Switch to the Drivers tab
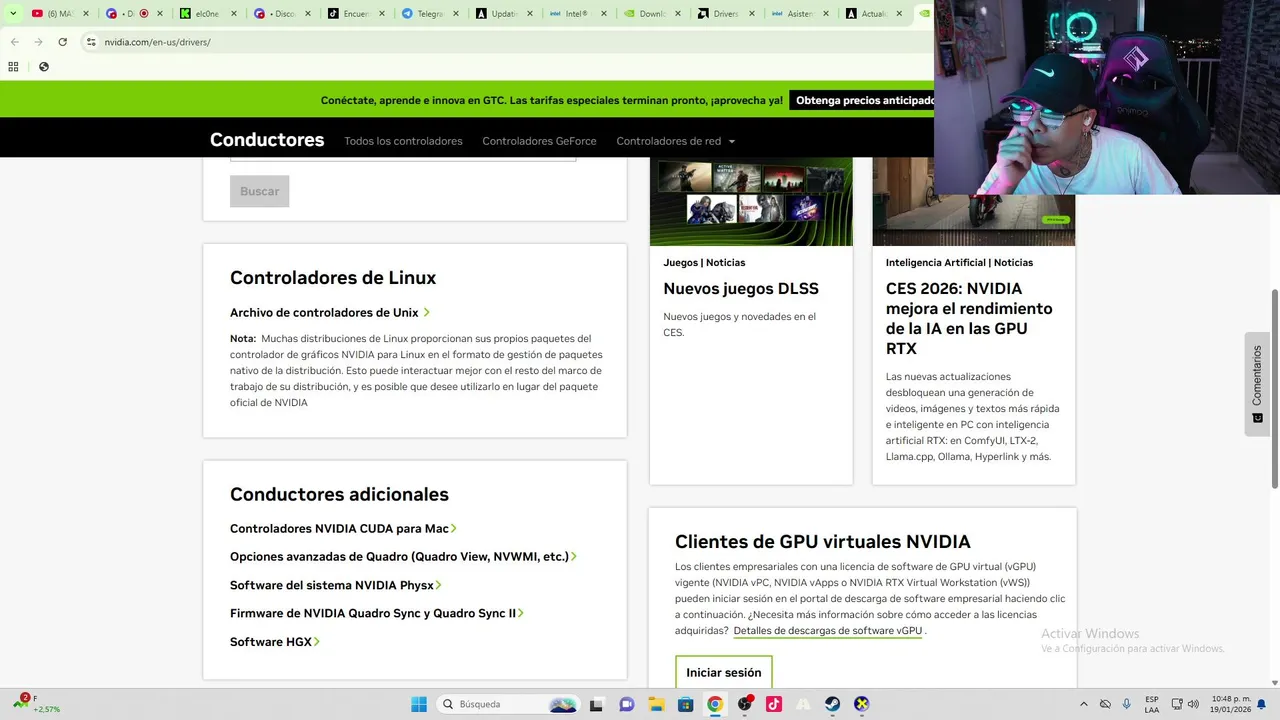This screenshot has height=720, width=1280. [x=726, y=14]
